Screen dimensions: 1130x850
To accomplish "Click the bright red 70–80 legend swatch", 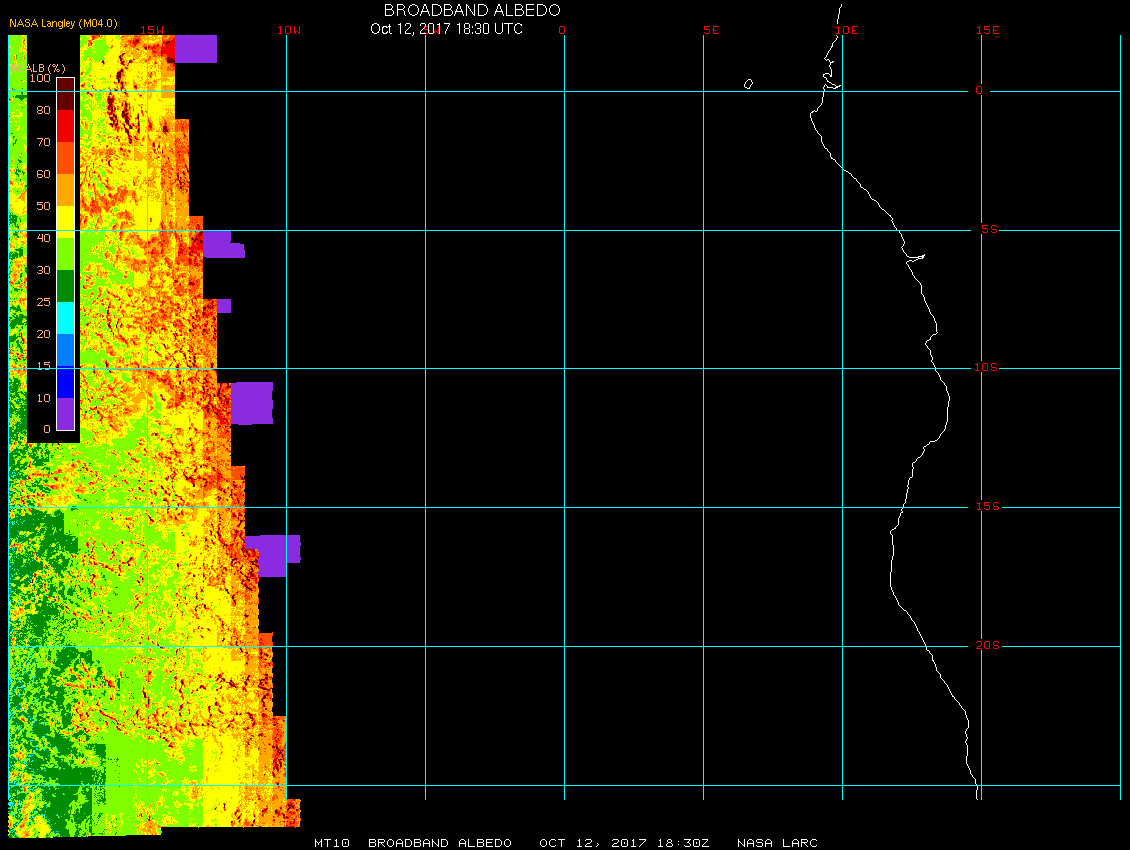I will coord(65,126).
